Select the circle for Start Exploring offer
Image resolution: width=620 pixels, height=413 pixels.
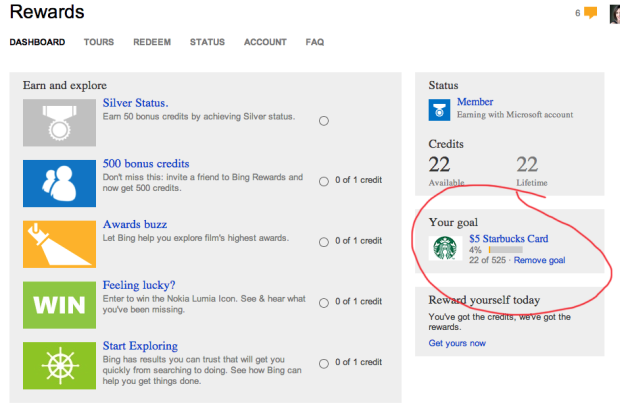click(x=324, y=364)
